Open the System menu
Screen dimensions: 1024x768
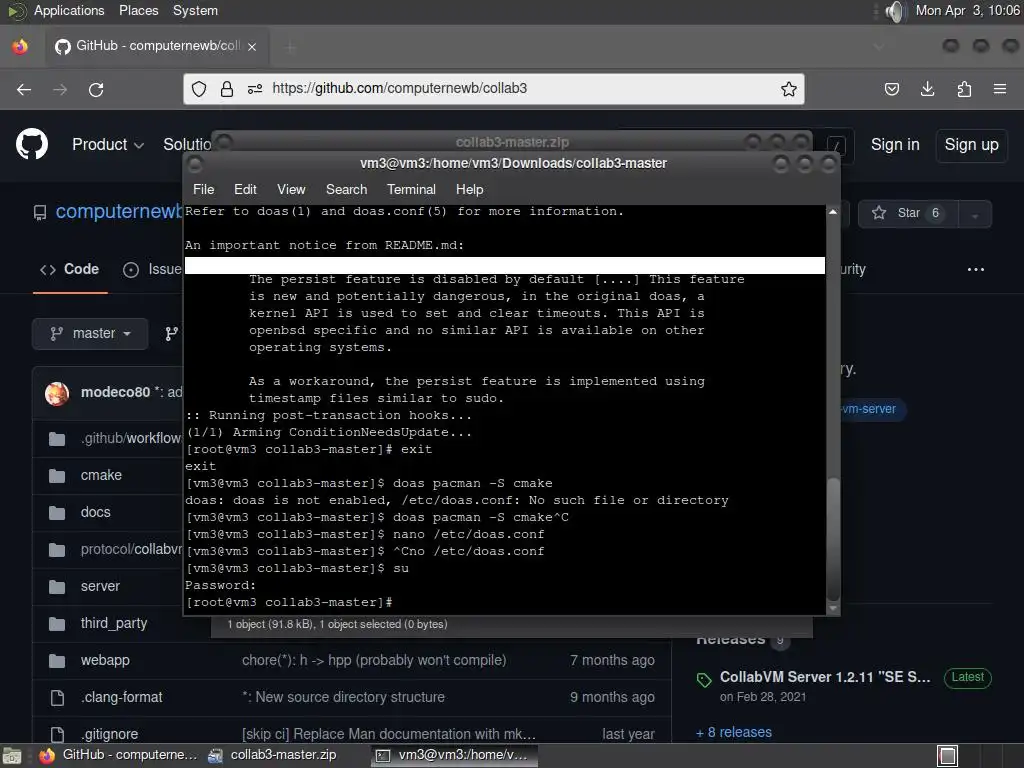[x=195, y=10]
